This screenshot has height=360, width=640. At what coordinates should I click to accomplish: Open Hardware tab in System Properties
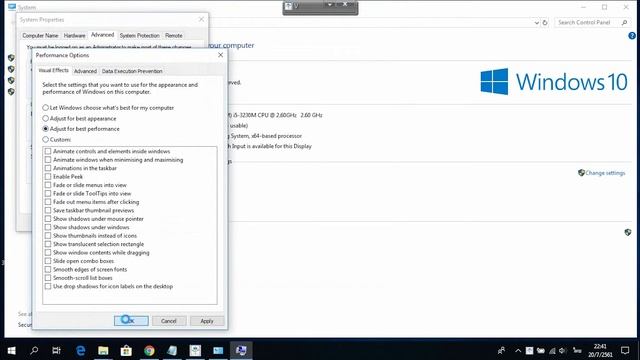click(74, 36)
